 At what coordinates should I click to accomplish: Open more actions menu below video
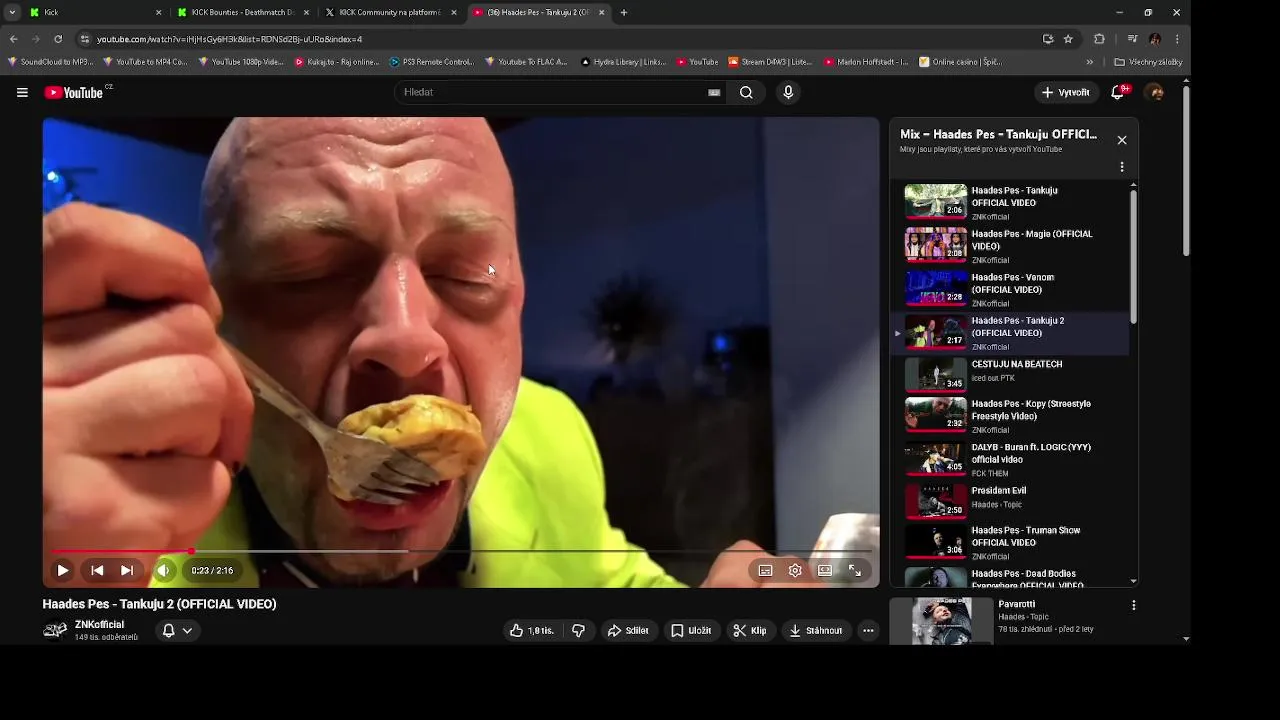tap(868, 630)
